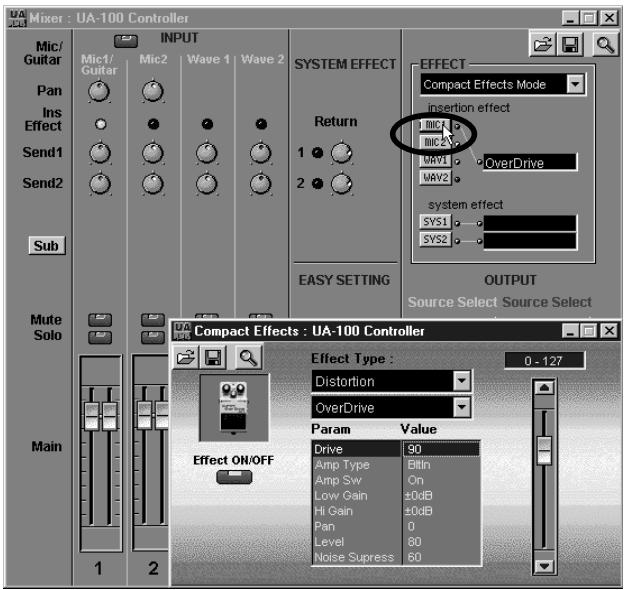Click the Send2 knob for Wave 2
This screenshot has width=626, height=590.
(x=261, y=184)
